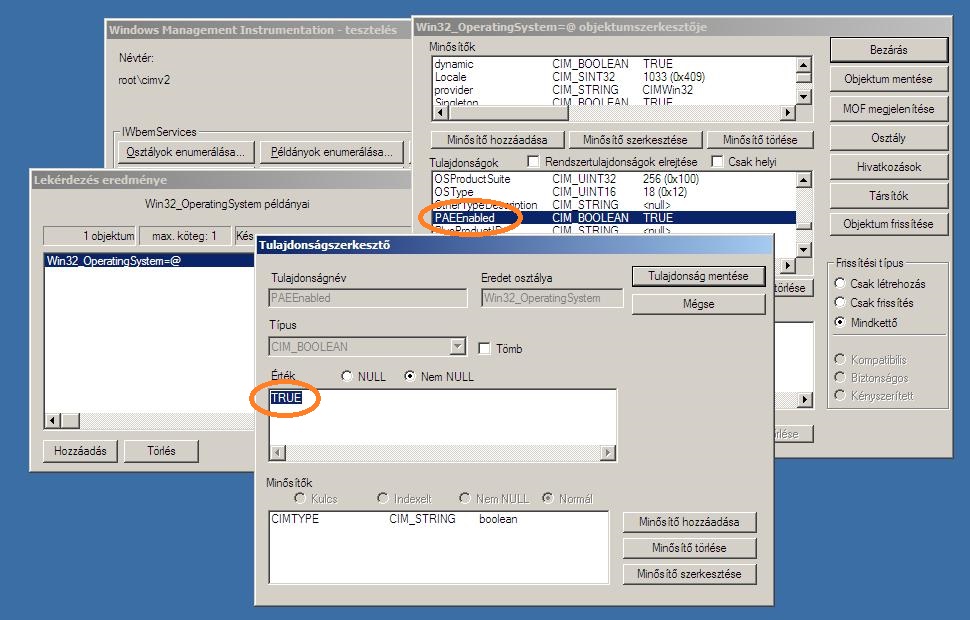Open the CIM_BOOLEAN type dropdown

coord(458,346)
